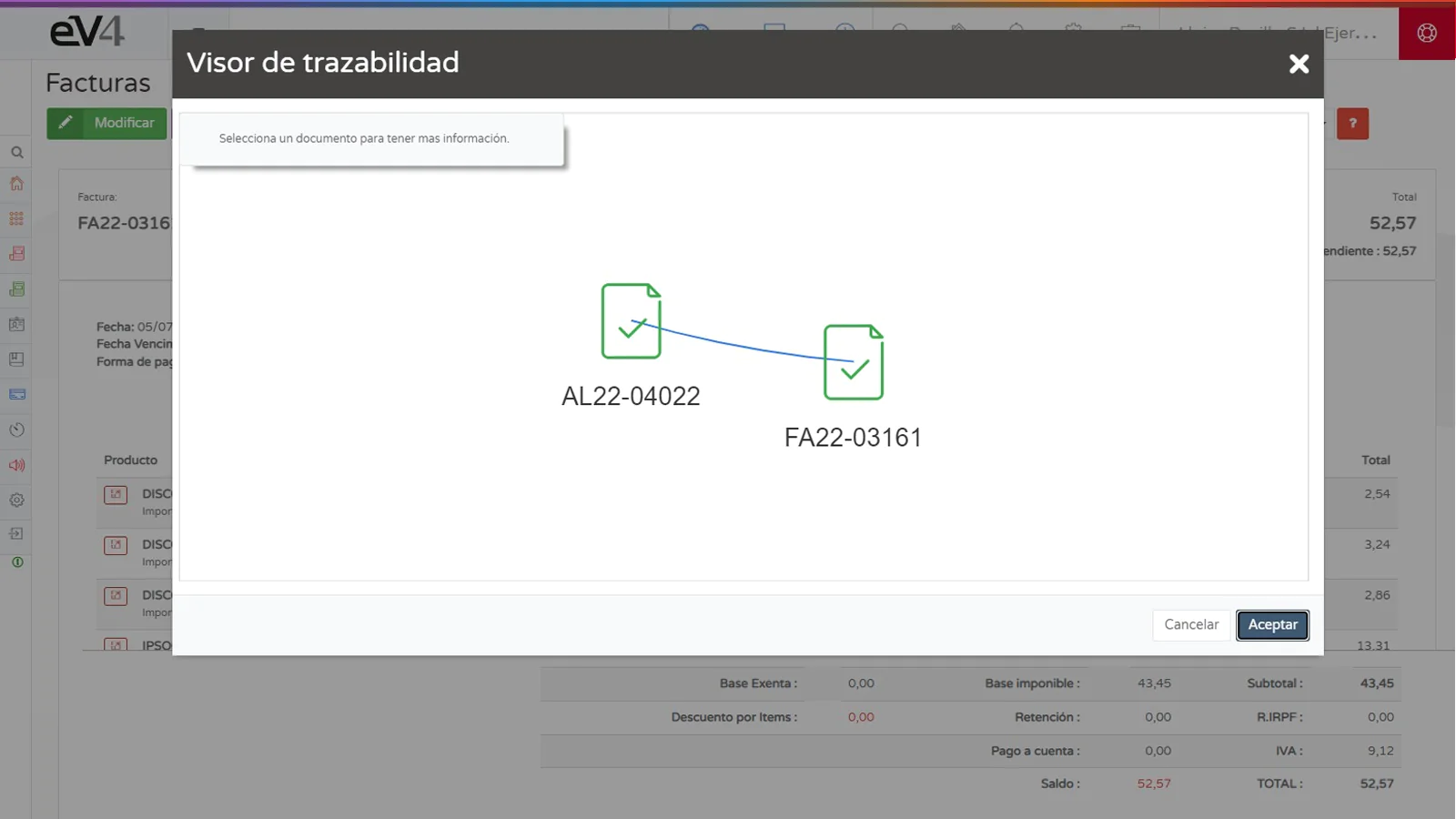Click the green circle sidebar icon

tap(16, 562)
